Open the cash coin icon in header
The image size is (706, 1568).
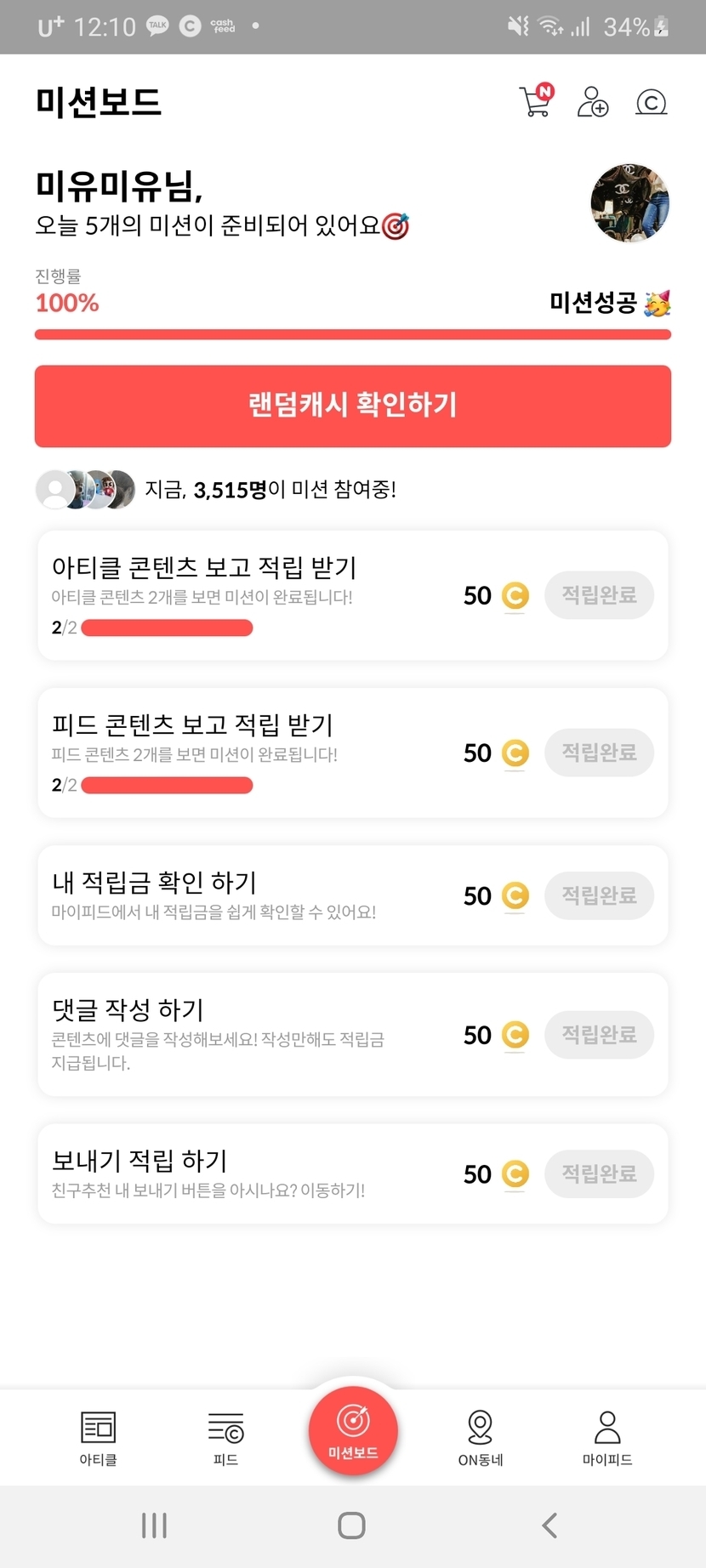click(x=651, y=103)
